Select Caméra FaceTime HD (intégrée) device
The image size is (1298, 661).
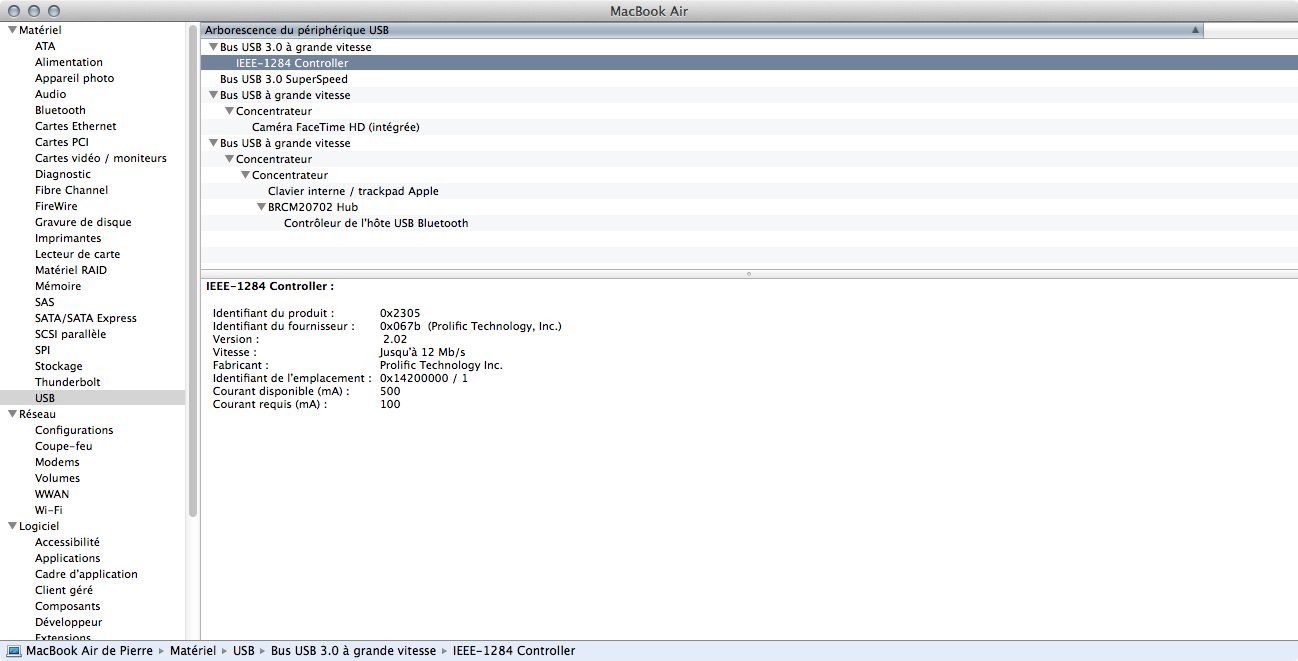(x=335, y=127)
